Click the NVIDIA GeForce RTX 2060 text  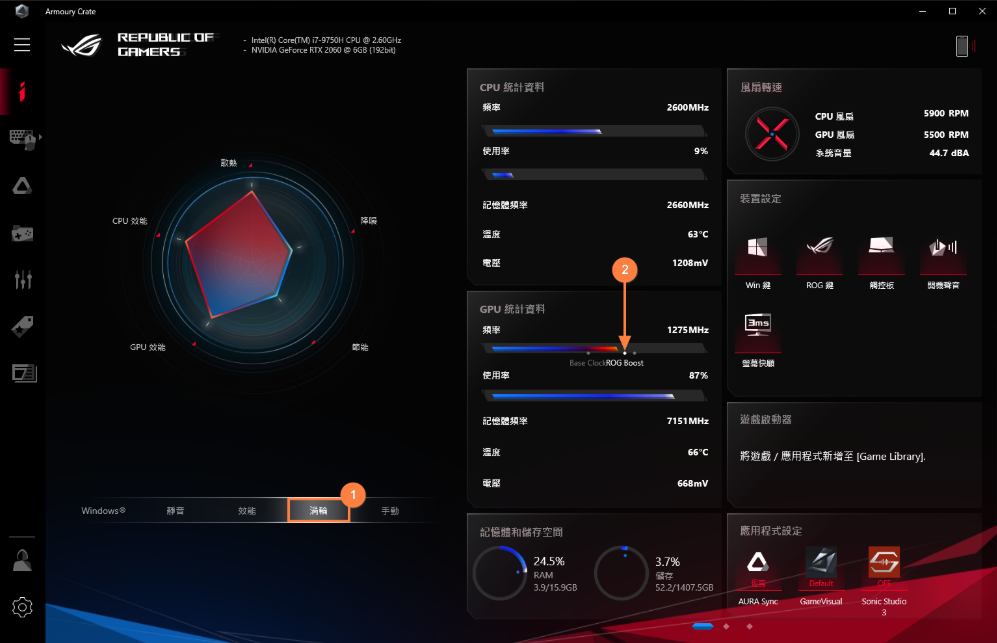pyautogui.click(x=323, y=50)
